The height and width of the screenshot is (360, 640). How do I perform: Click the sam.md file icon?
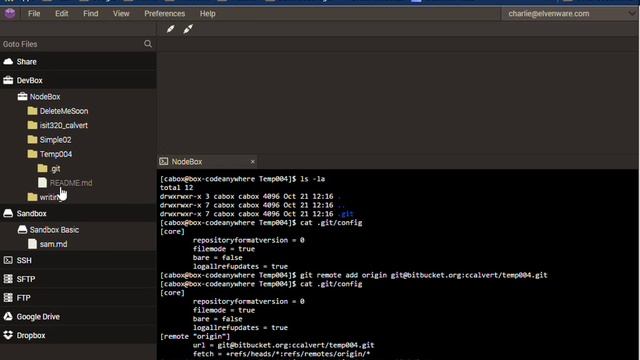[32, 244]
